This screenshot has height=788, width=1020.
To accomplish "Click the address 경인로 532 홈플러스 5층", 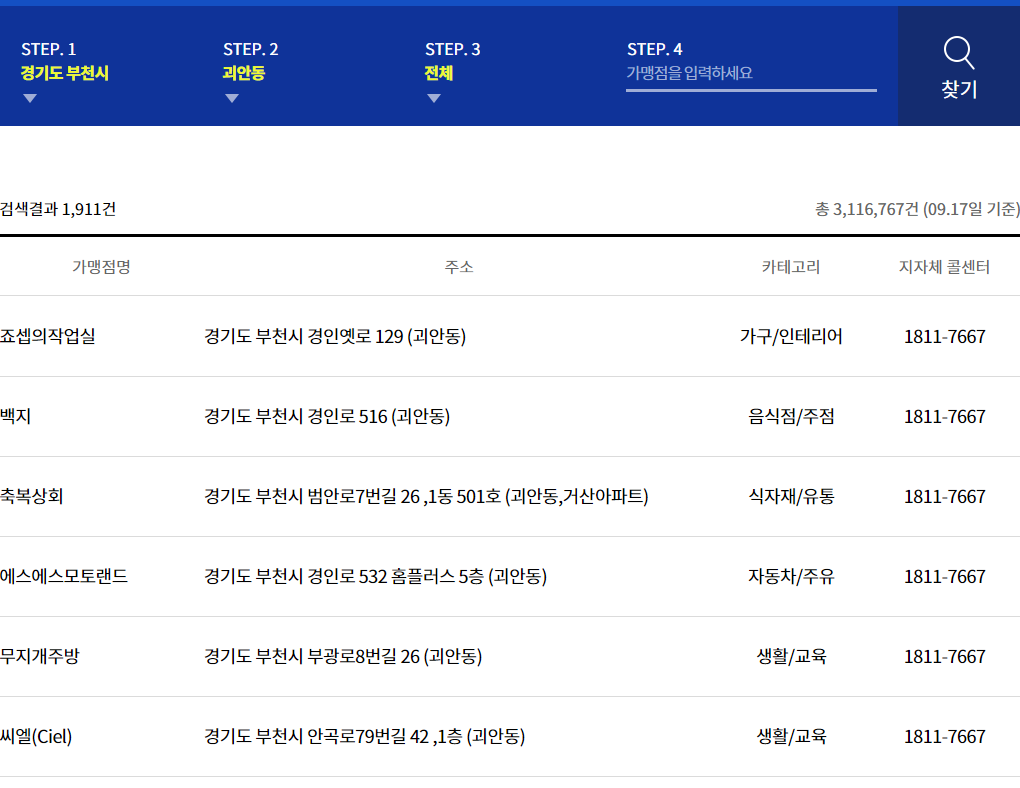I will pos(375,577).
